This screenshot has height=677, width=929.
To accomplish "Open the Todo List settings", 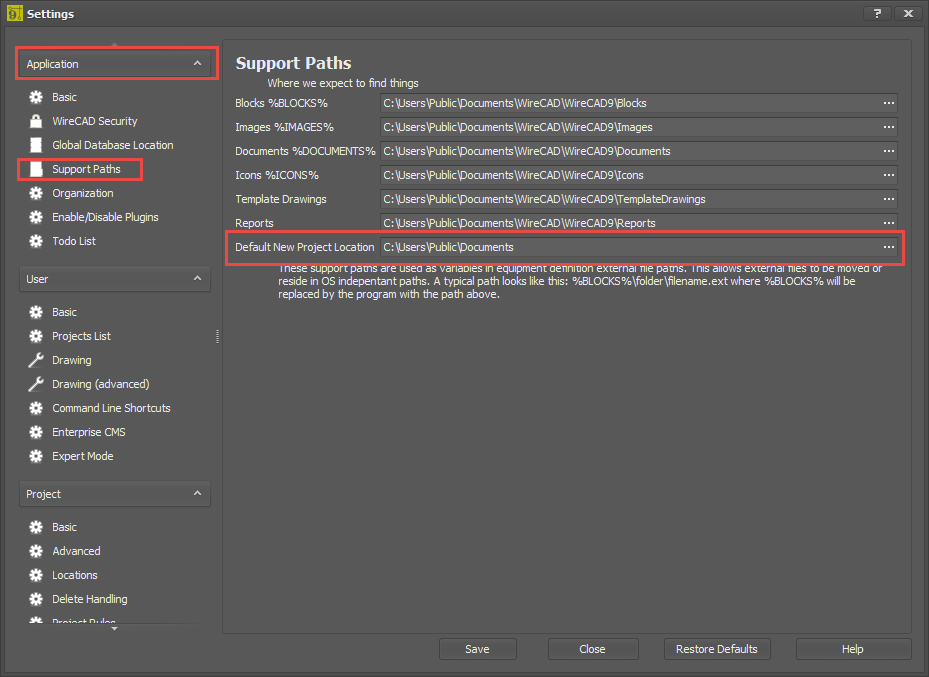I will point(74,241).
